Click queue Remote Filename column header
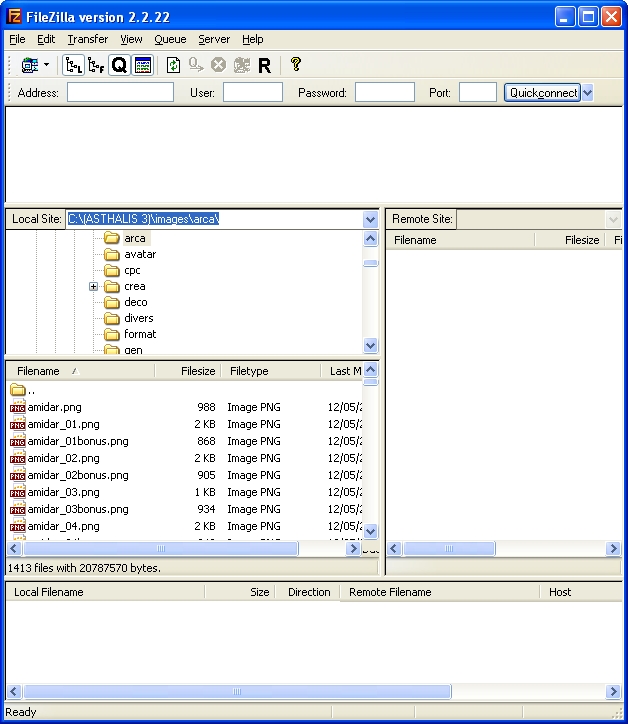This screenshot has height=724, width=628. 439,592
